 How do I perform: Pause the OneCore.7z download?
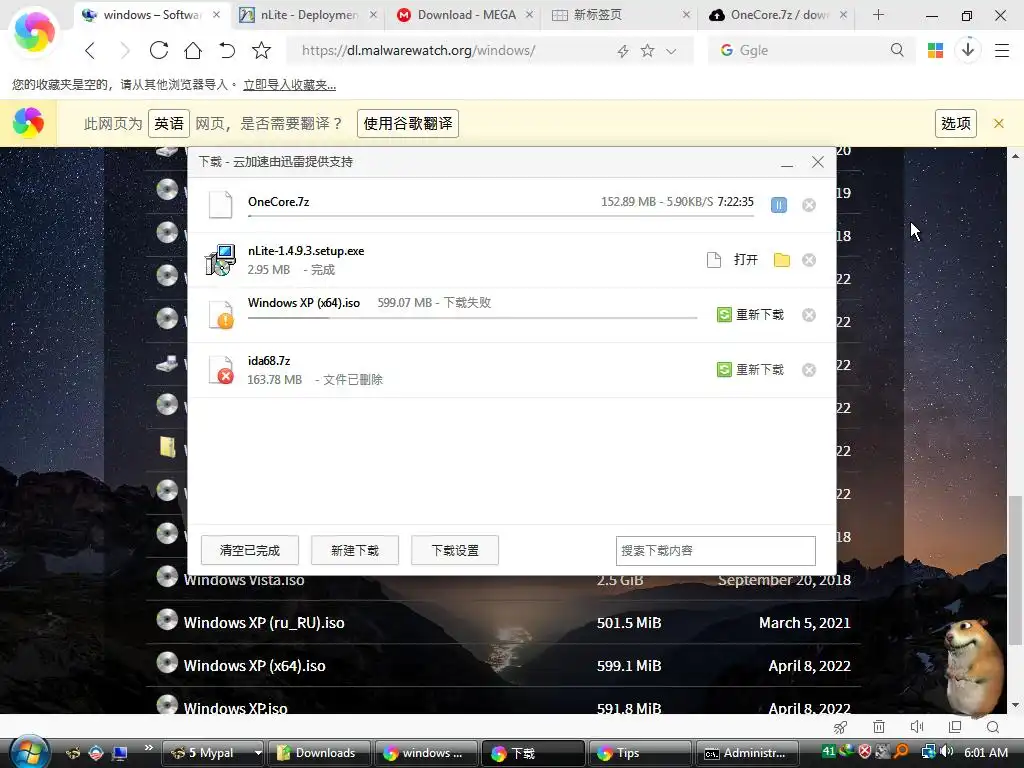tap(778, 205)
